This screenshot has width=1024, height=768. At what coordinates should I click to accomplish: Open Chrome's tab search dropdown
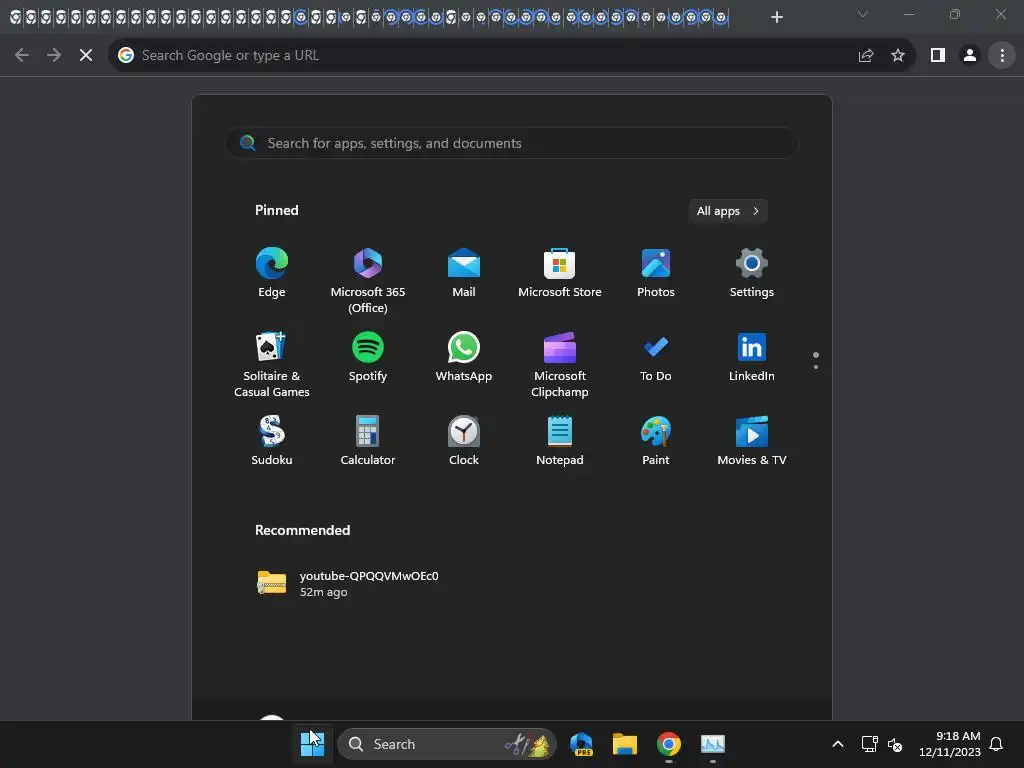pos(863,14)
